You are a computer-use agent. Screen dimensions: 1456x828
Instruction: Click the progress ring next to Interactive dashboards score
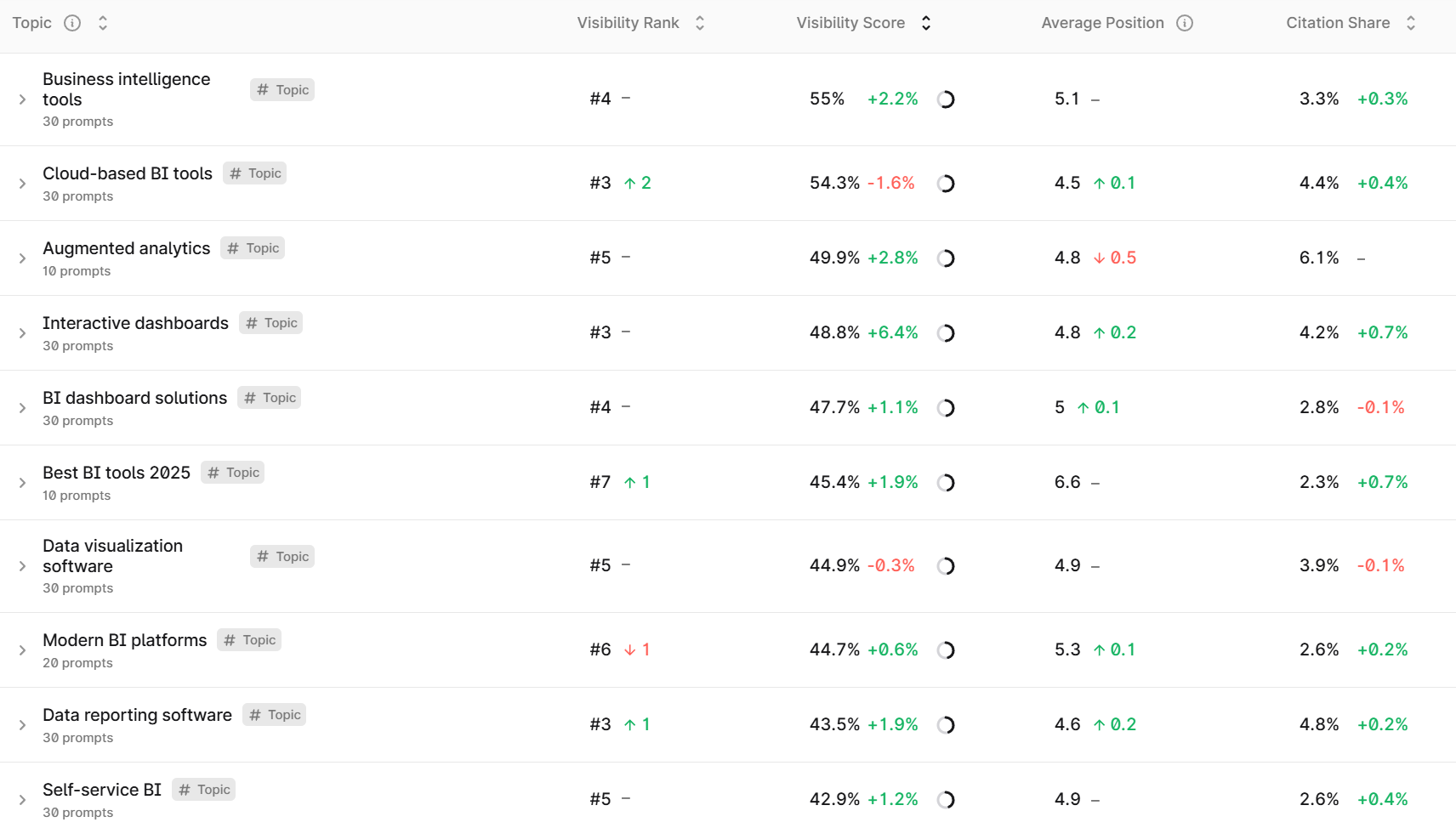pyautogui.click(x=946, y=333)
